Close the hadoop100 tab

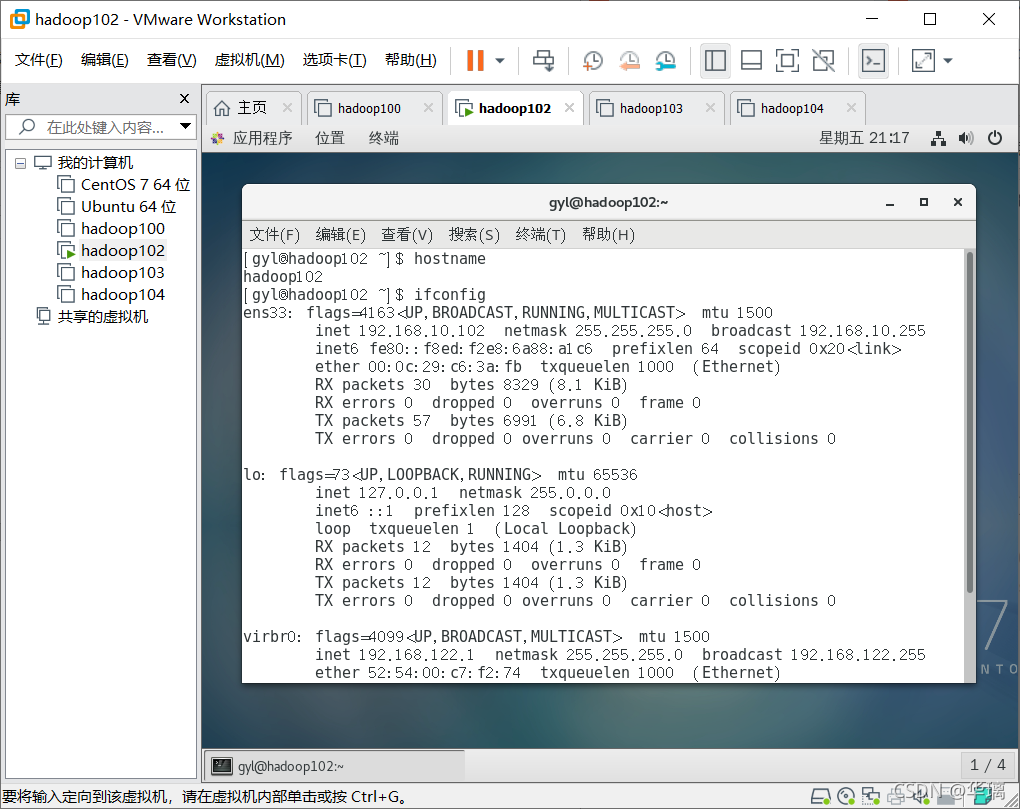pos(428,107)
